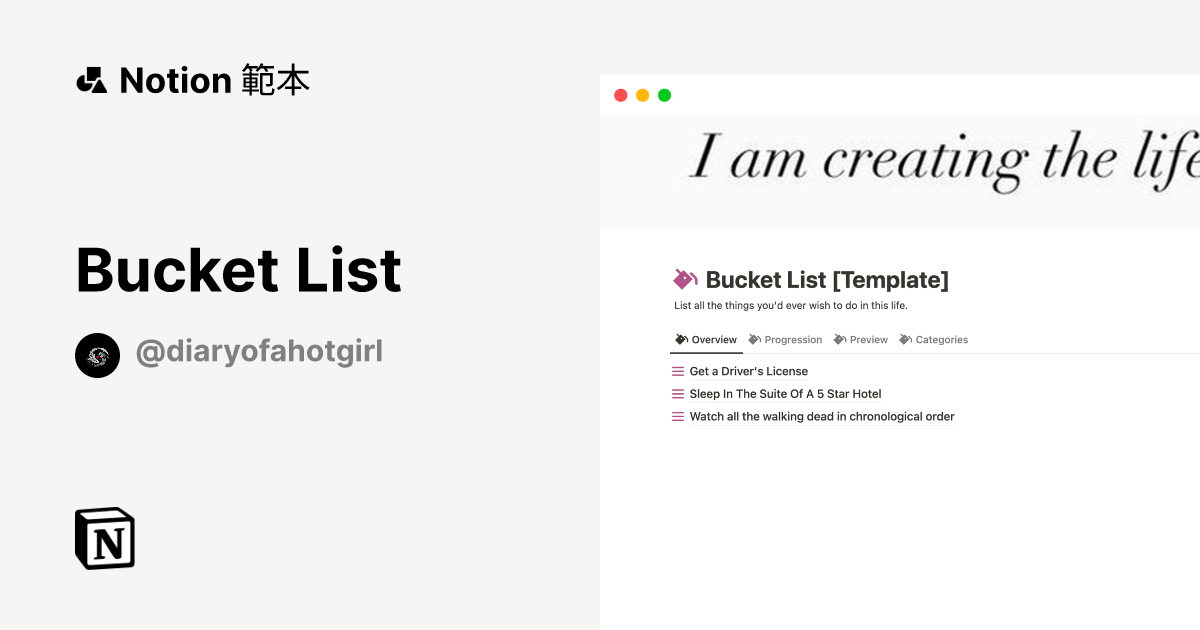Screen dimensions: 1200x630
Task: Click the Notion 範本 logo icon
Action: coord(92,80)
